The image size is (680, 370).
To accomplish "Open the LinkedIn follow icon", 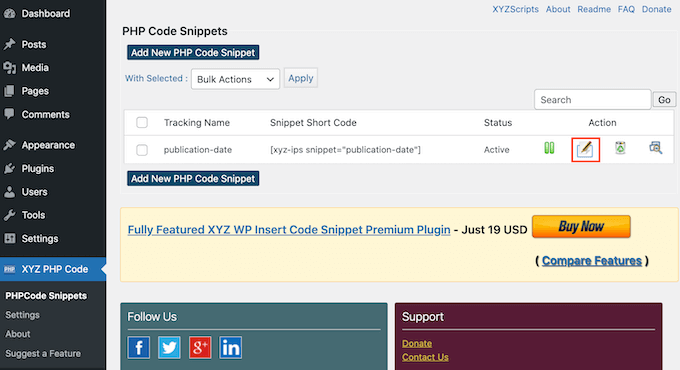I will tap(230, 347).
